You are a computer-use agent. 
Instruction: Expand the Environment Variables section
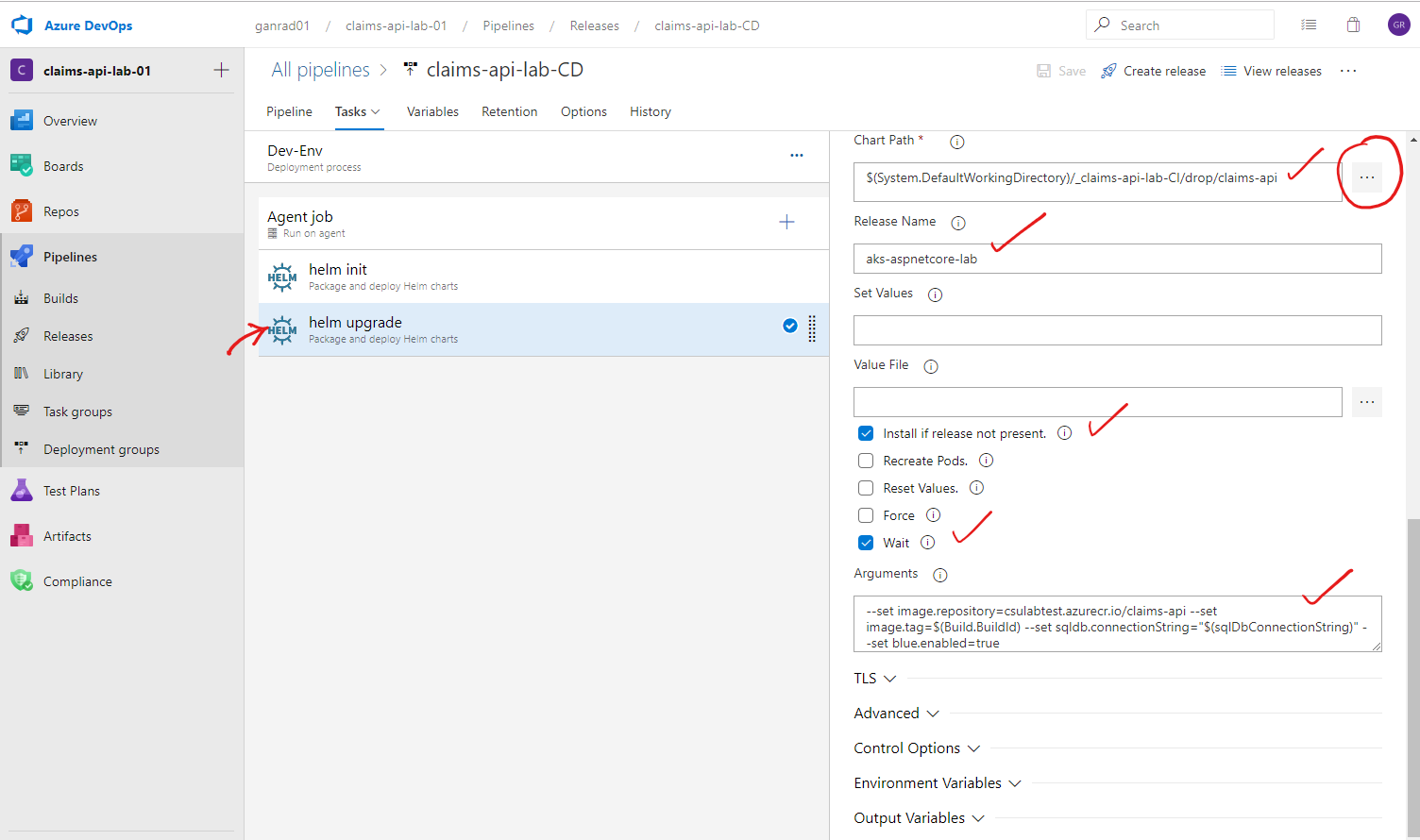[x=938, y=783]
